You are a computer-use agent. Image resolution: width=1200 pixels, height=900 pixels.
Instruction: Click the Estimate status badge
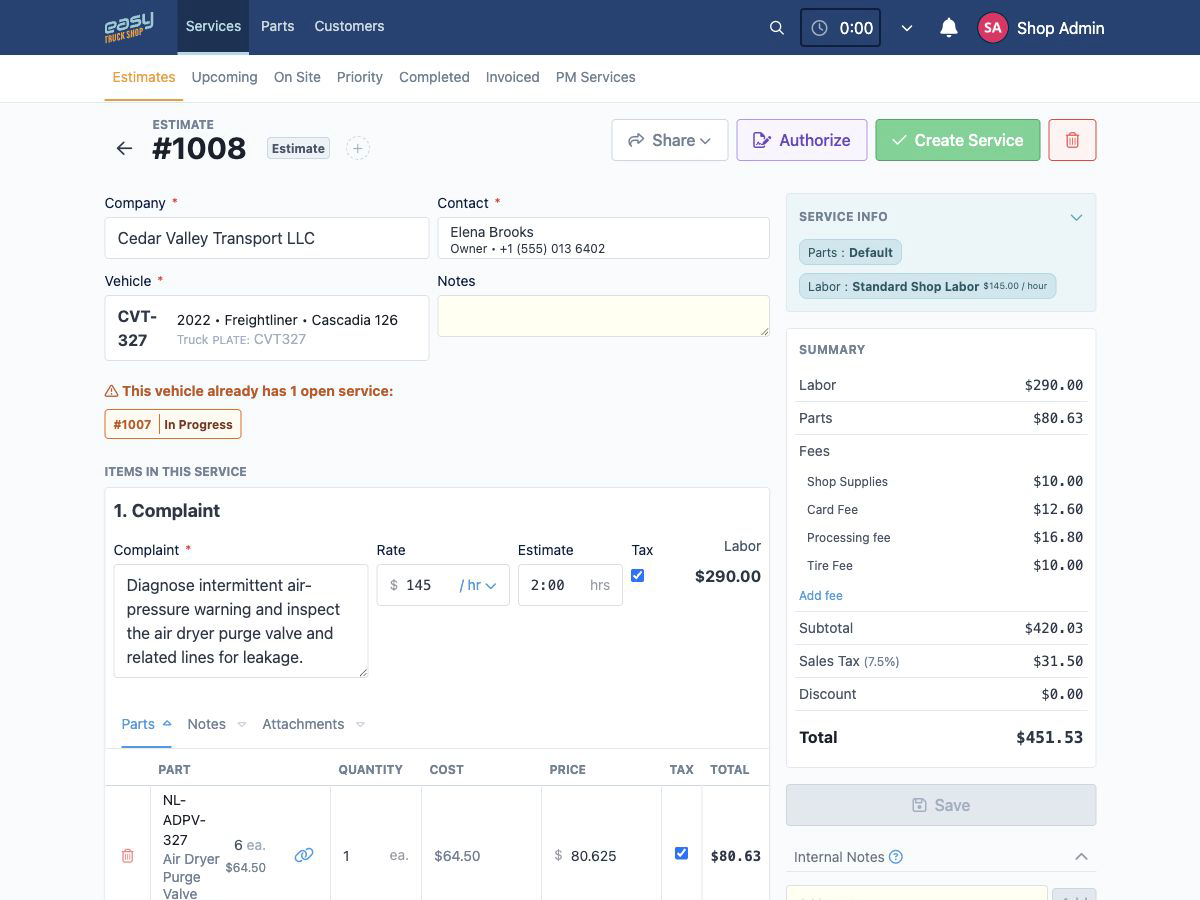pos(298,148)
